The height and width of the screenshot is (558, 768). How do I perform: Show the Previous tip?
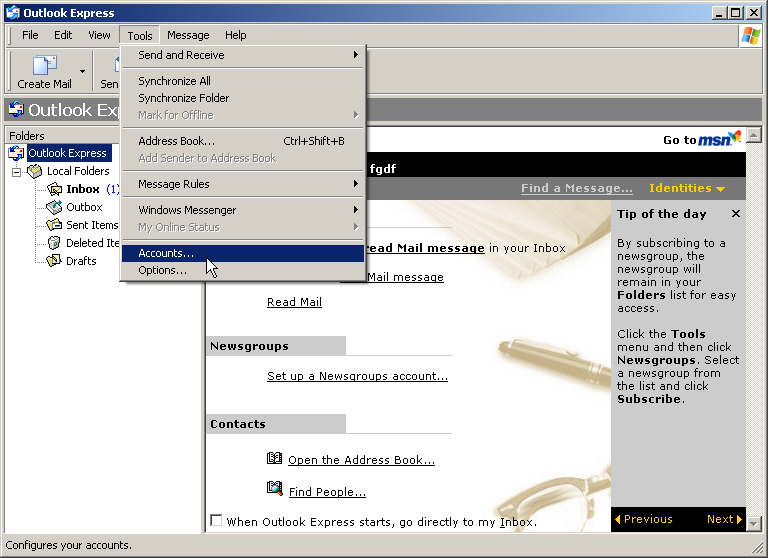pyautogui.click(x=644, y=519)
